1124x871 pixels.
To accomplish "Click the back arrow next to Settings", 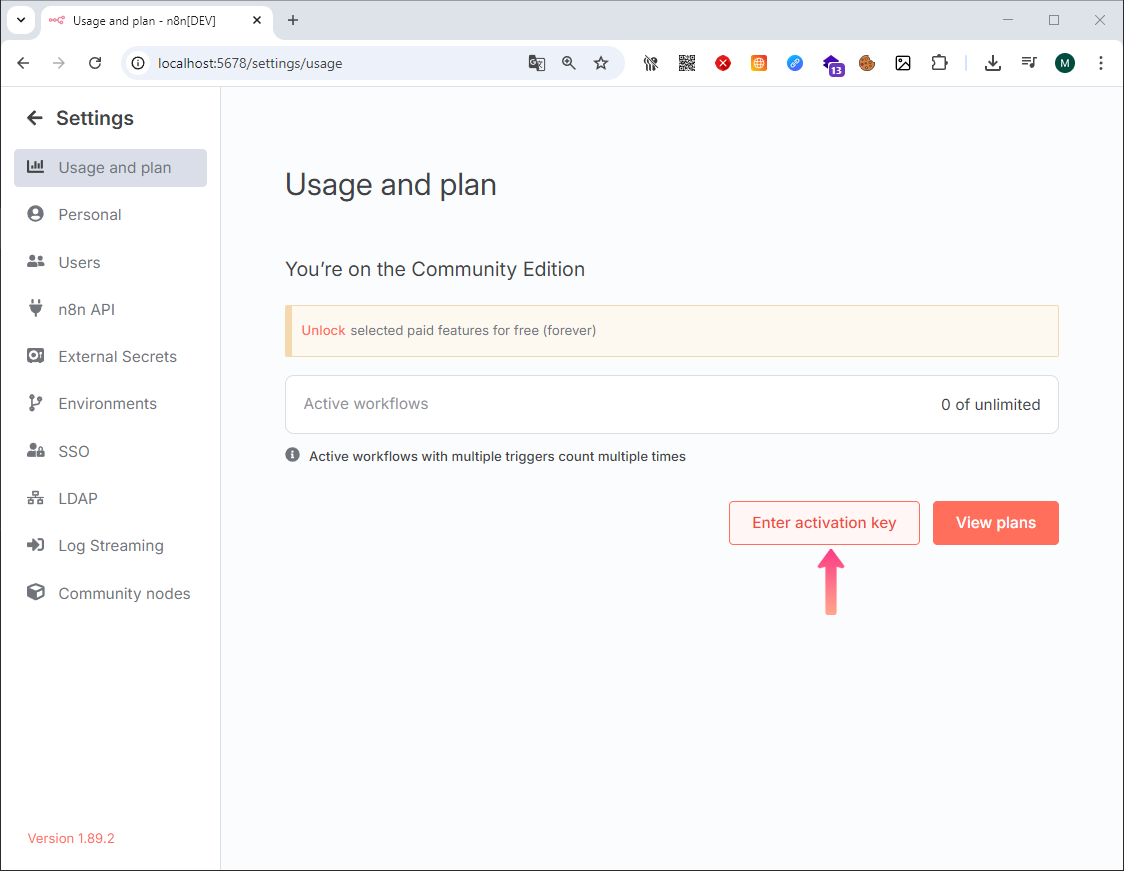I will click(35, 118).
